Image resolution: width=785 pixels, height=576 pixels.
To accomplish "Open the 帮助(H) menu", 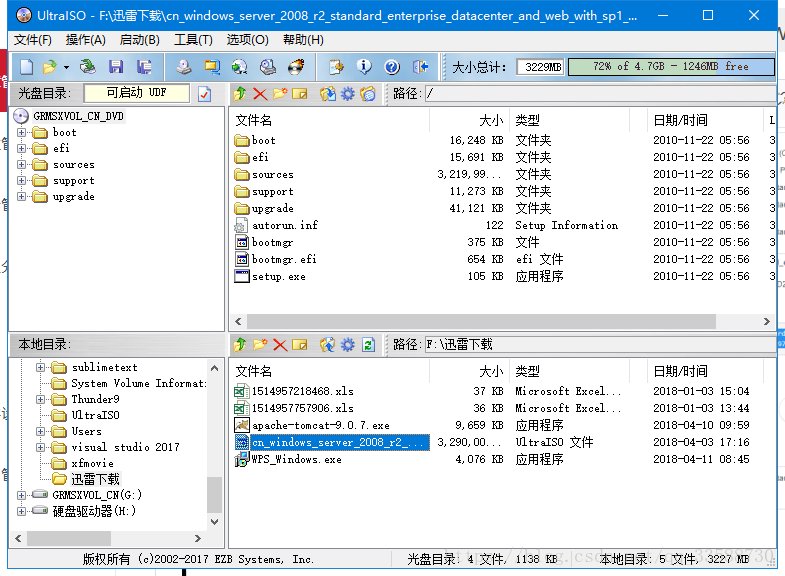I will (303, 40).
